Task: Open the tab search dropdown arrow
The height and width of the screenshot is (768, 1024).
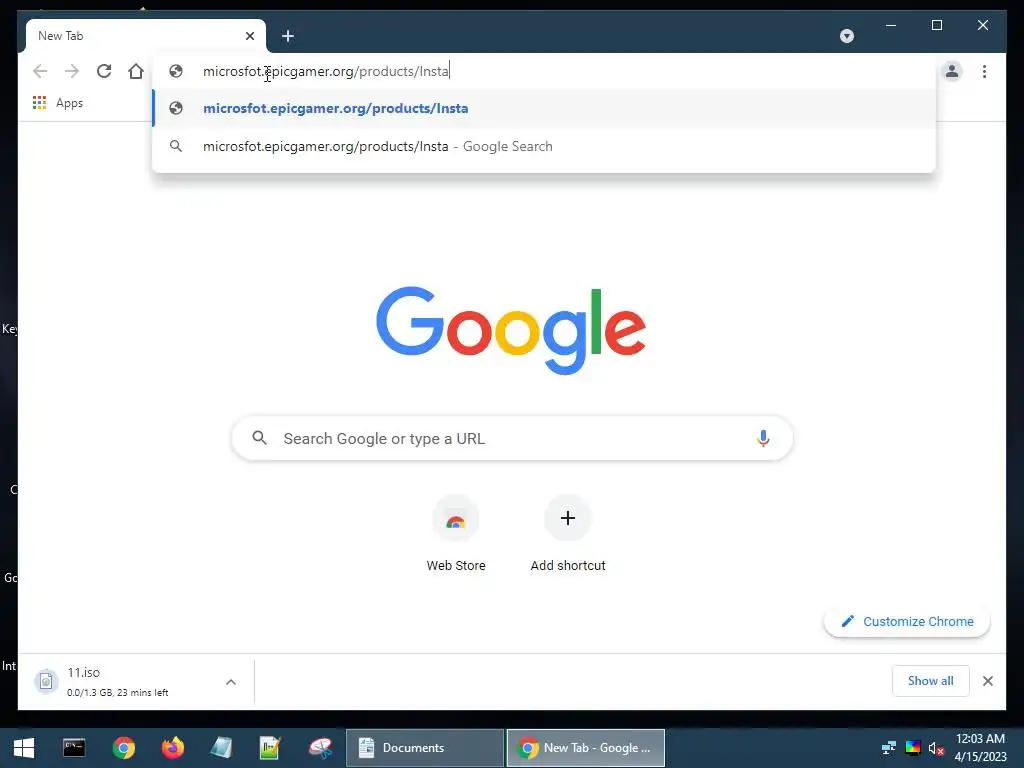Action: (x=847, y=36)
